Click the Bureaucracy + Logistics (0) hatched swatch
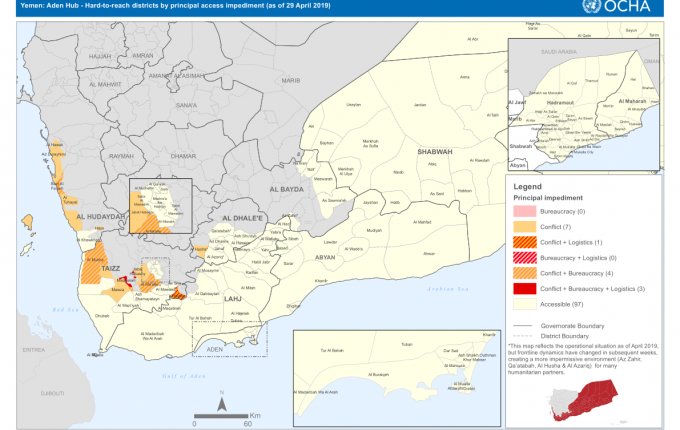The height and width of the screenshot is (430, 680). (527, 258)
